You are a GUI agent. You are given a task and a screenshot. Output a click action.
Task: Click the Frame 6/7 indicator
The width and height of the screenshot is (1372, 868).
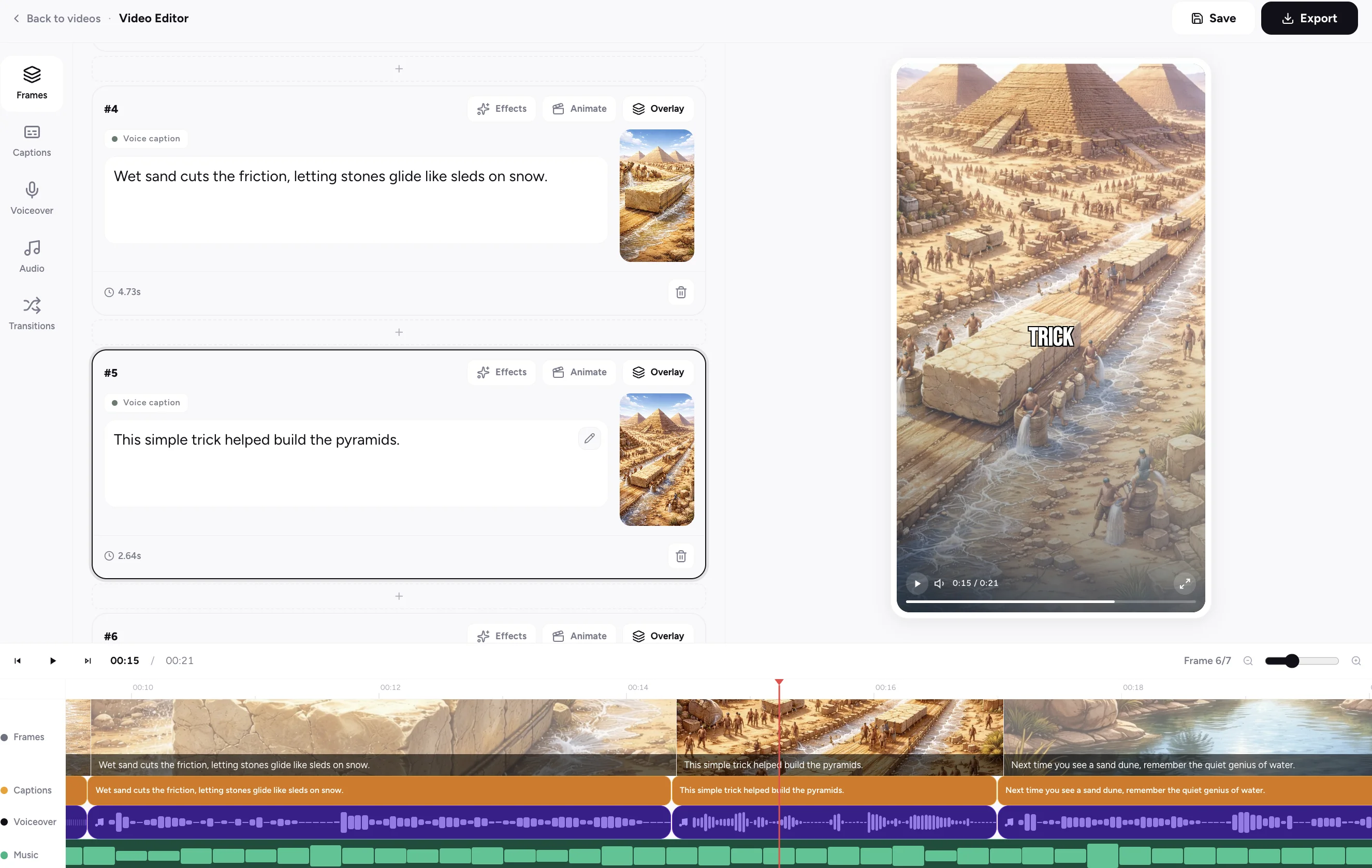click(1207, 660)
